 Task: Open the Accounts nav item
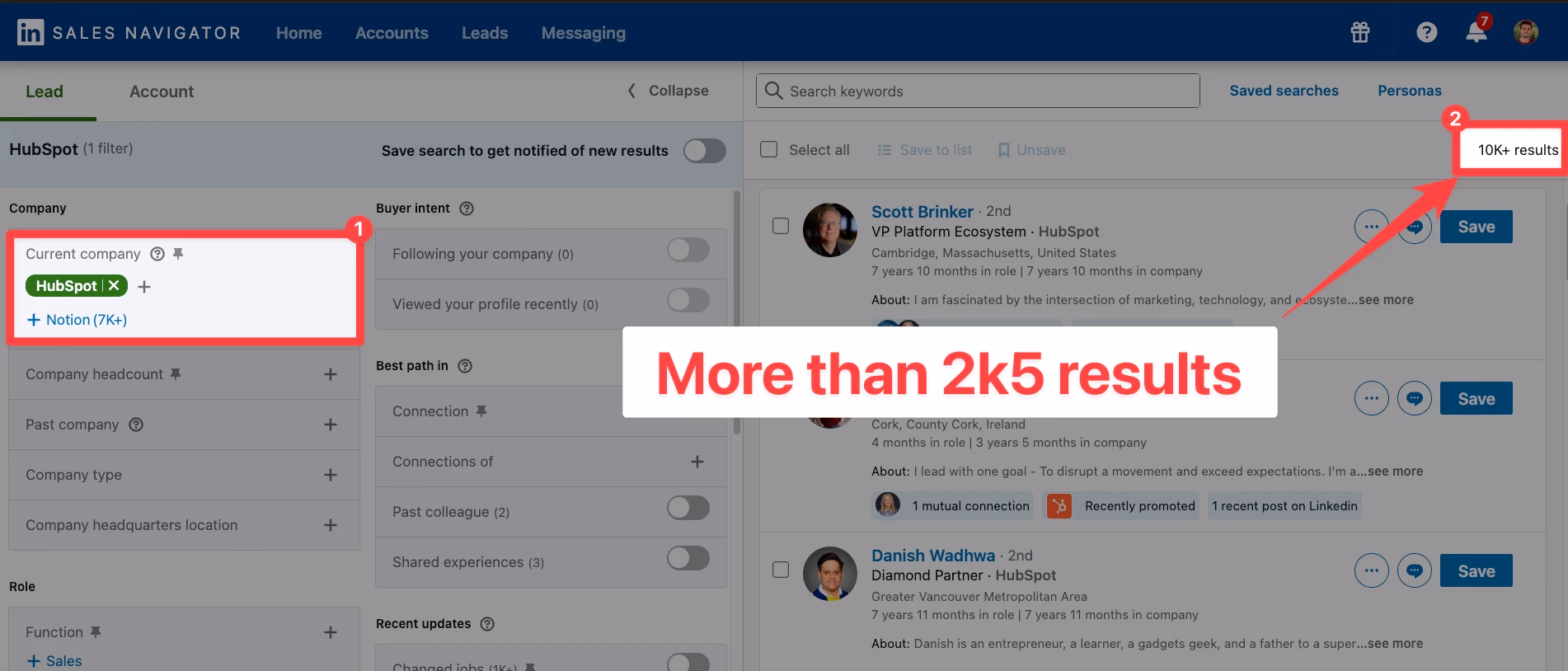[392, 33]
